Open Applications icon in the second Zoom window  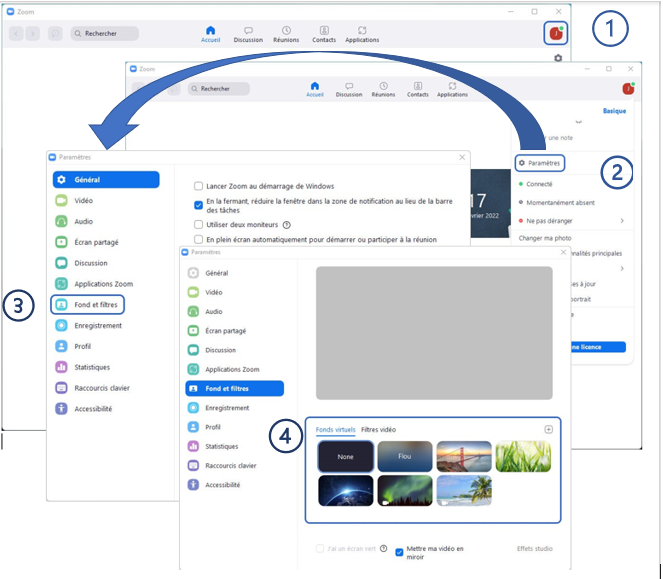(x=452, y=86)
